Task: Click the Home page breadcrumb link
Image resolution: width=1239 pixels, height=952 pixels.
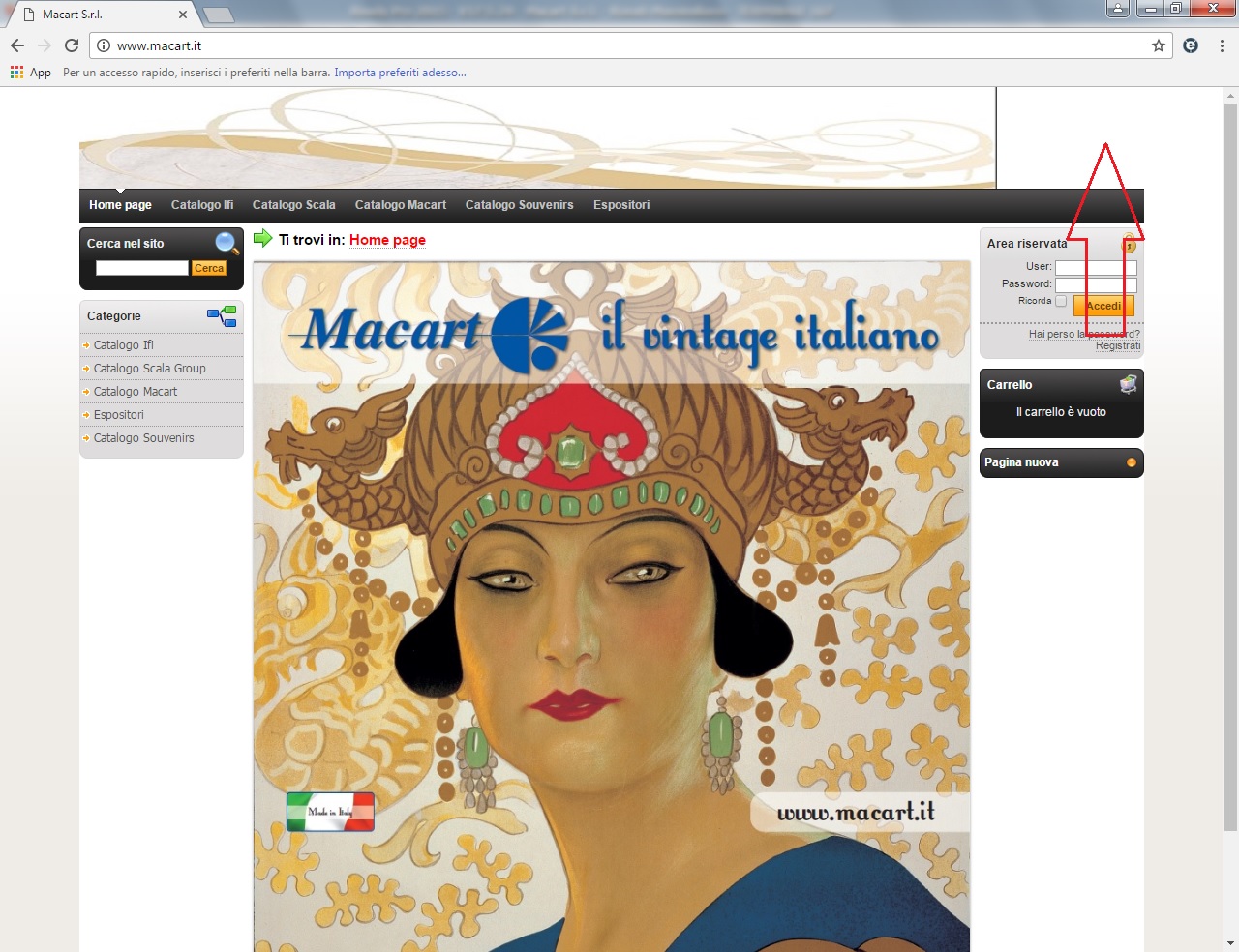Action: (387, 240)
